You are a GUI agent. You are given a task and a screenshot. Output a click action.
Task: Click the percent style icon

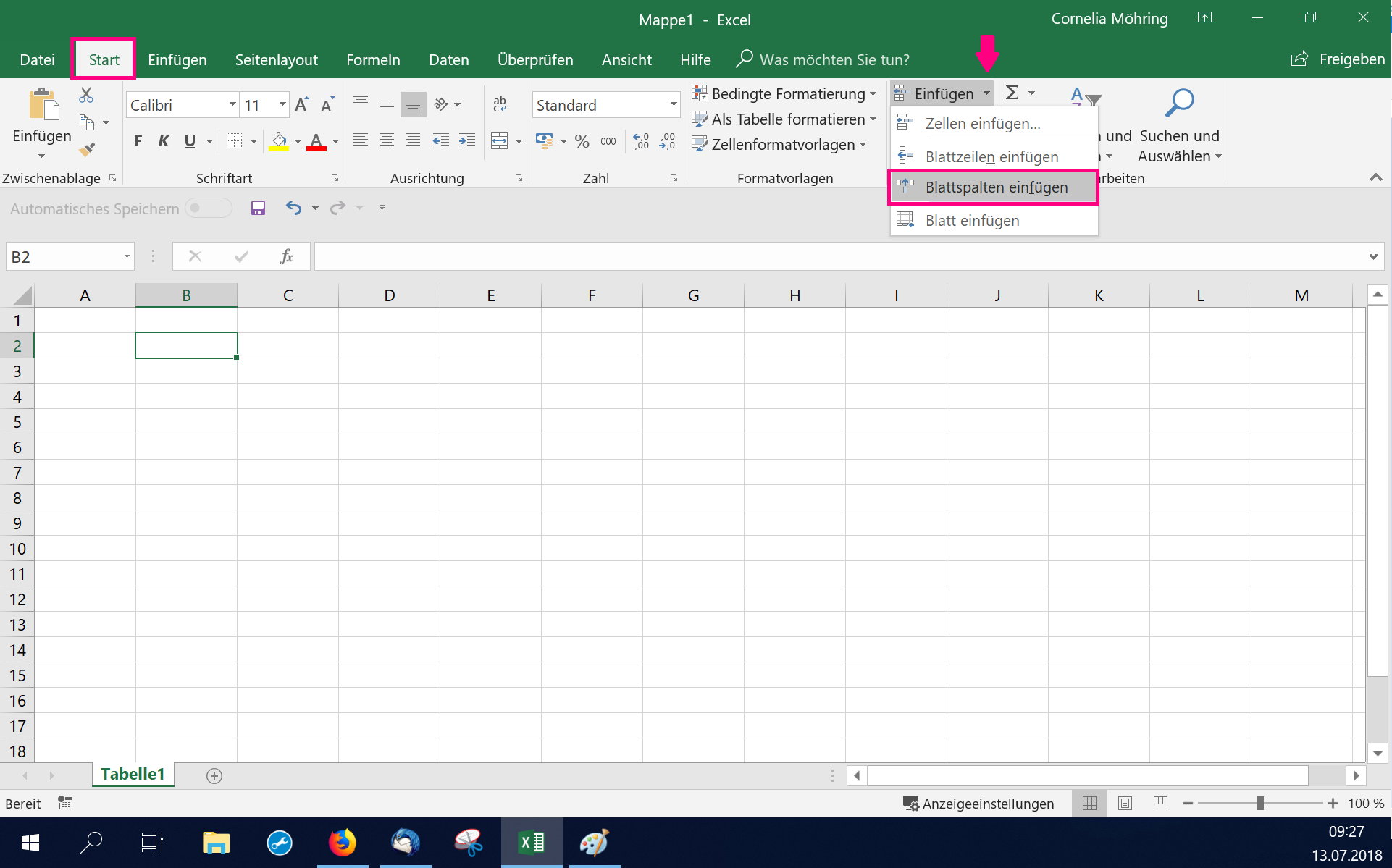pyautogui.click(x=582, y=141)
